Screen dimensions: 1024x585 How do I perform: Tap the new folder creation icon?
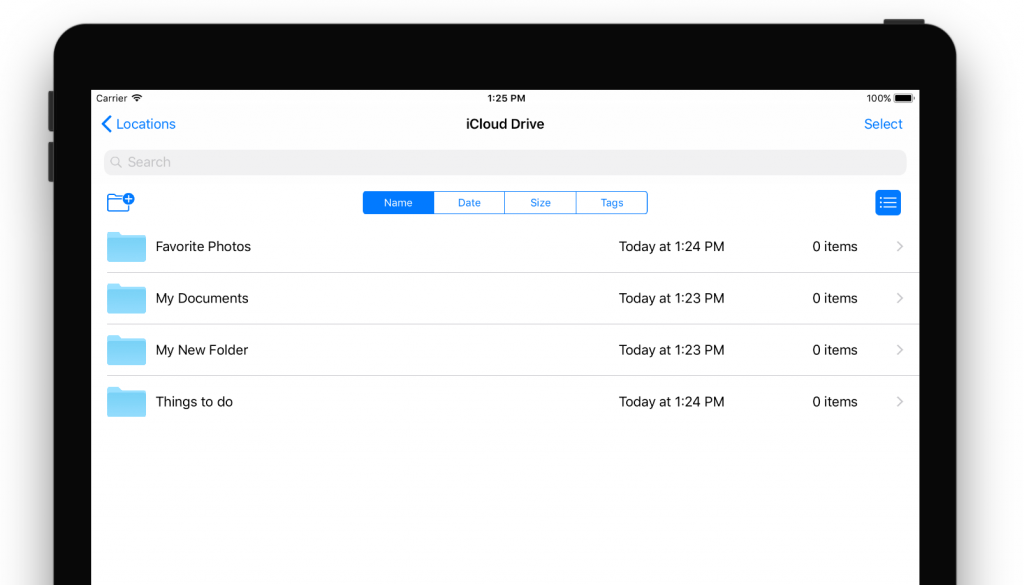click(x=120, y=201)
